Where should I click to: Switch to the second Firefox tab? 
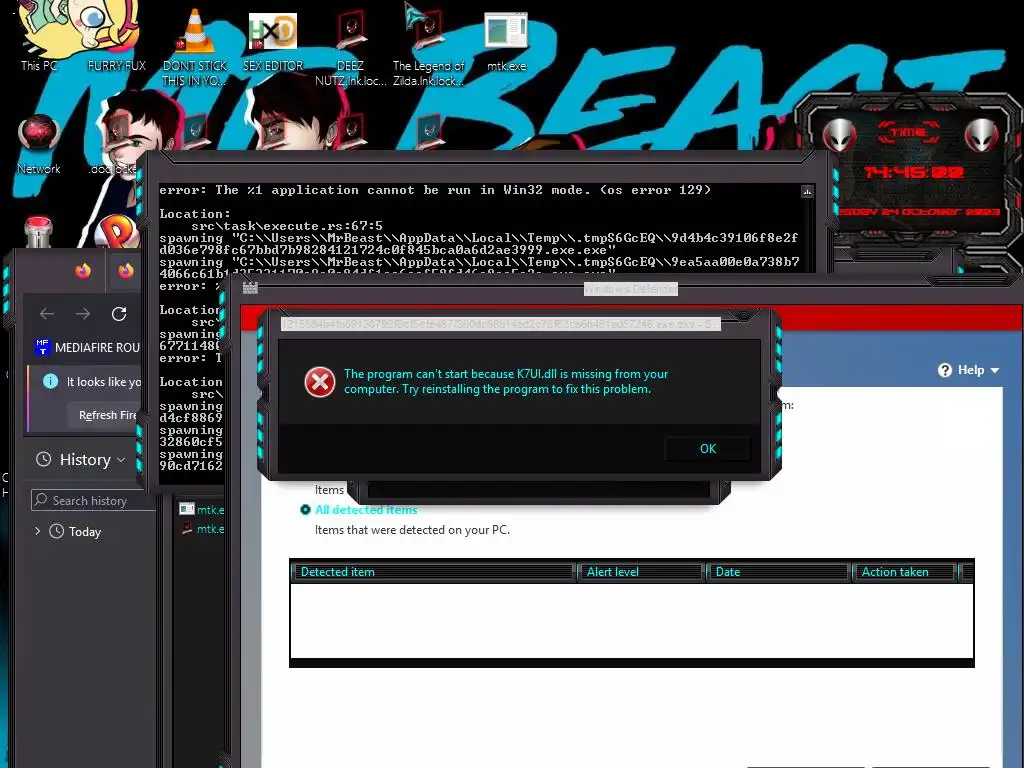tap(126, 270)
